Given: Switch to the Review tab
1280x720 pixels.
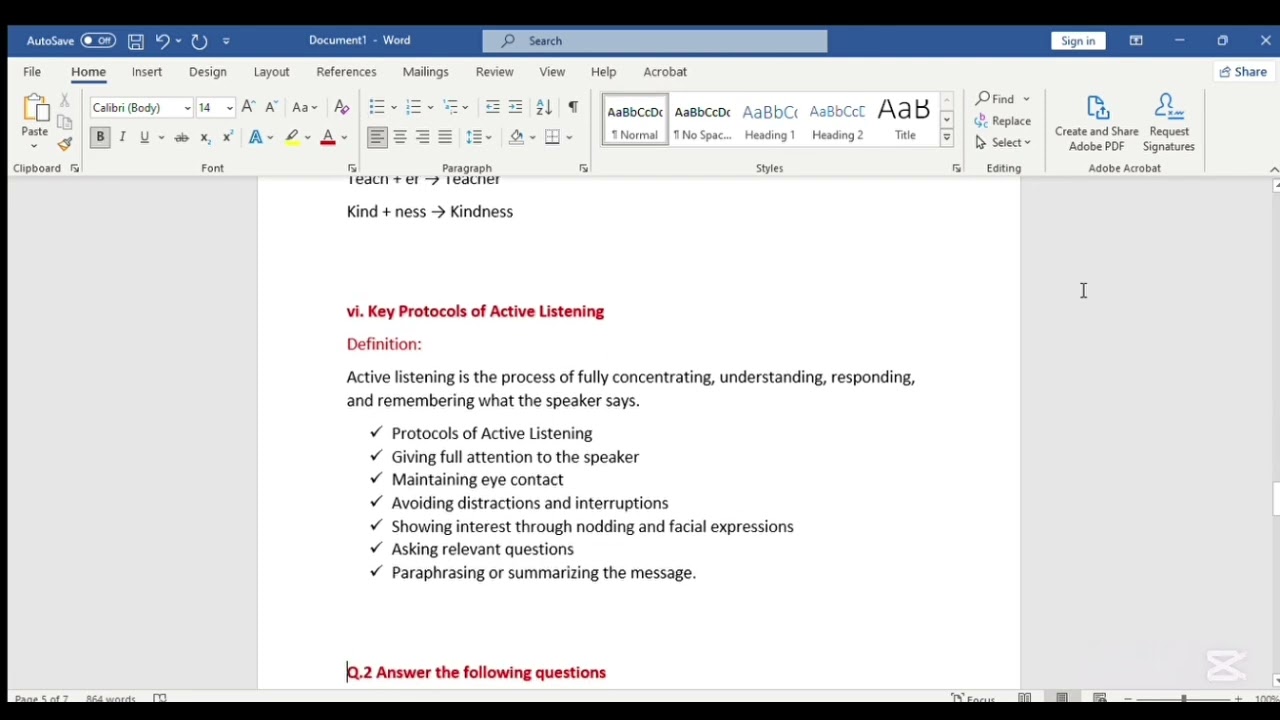Looking at the screenshot, I should pos(494,72).
